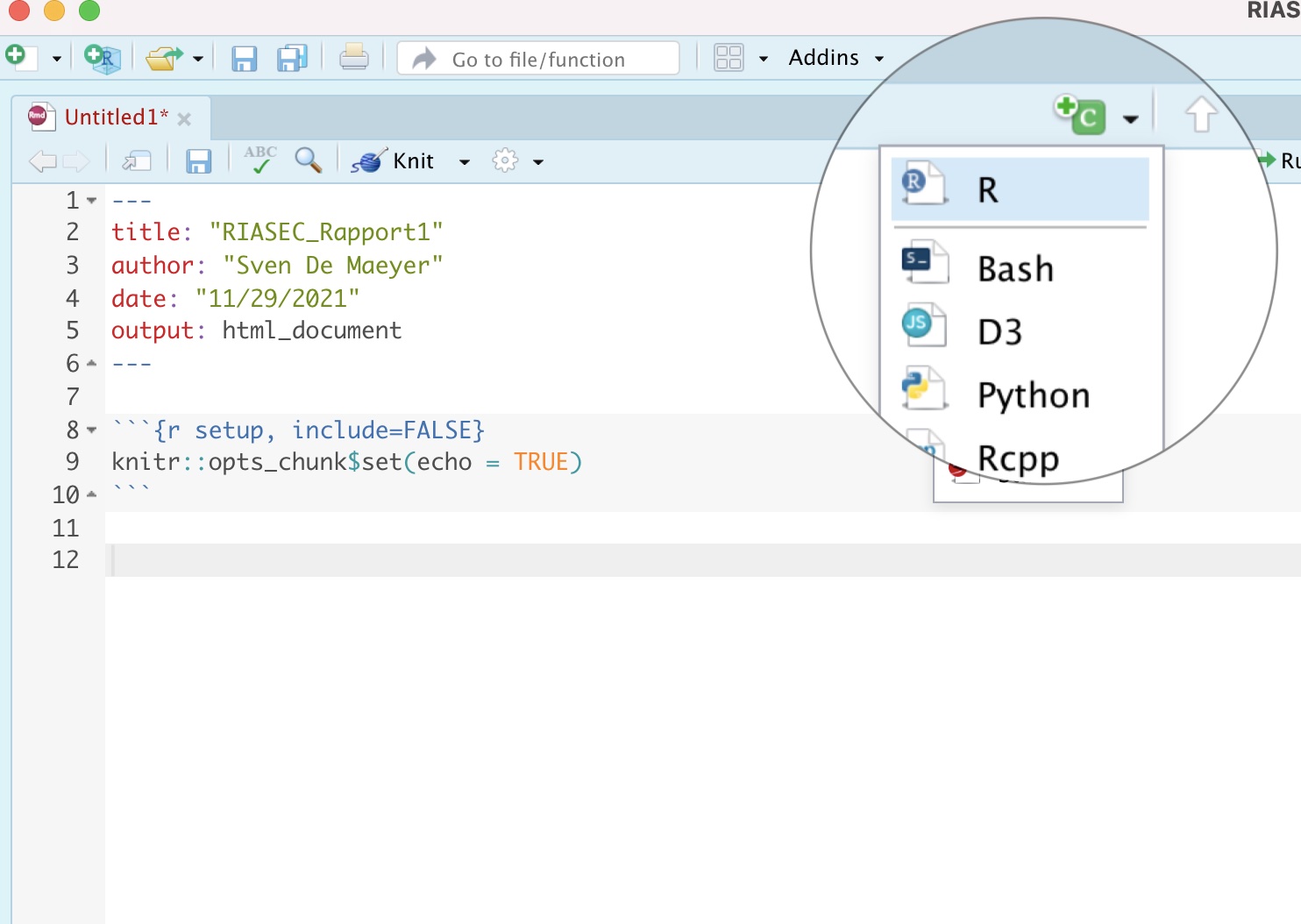
Task: Click line number 7 in gutter
Action: (x=73, y=397)
